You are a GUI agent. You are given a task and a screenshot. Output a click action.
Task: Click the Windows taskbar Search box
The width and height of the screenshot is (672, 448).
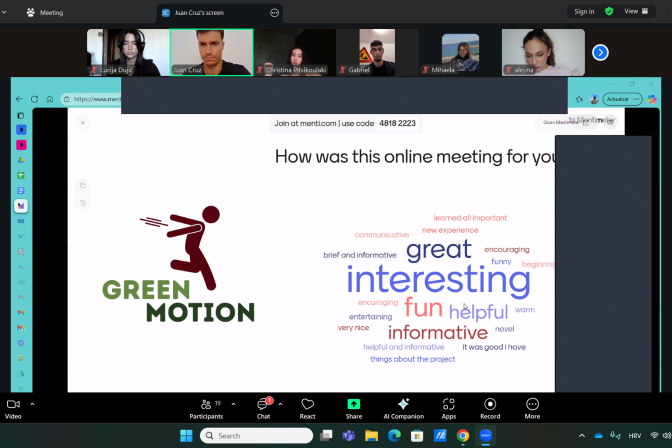pos(256,436)
